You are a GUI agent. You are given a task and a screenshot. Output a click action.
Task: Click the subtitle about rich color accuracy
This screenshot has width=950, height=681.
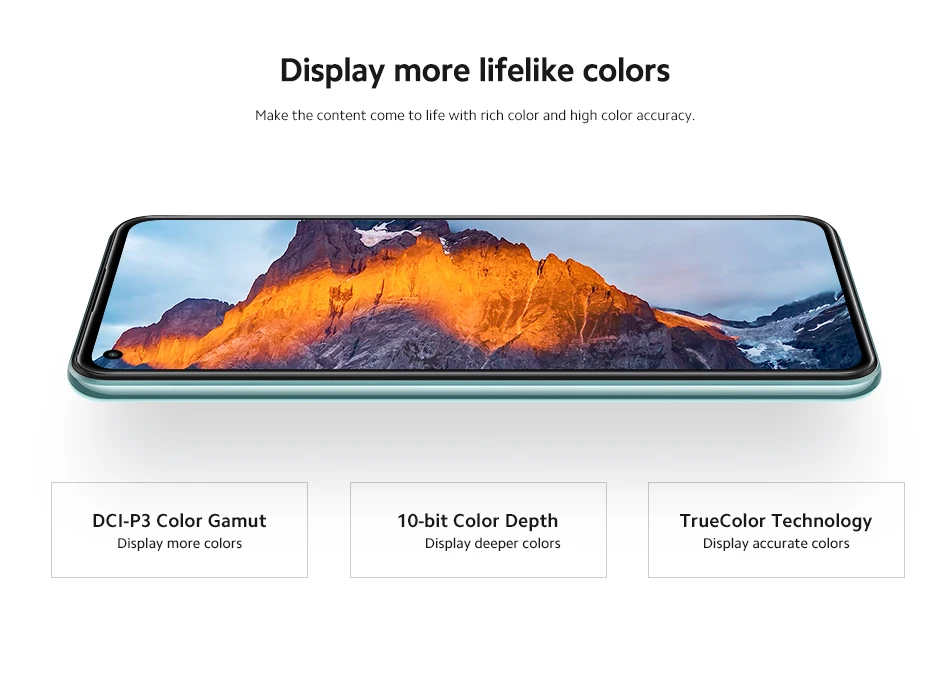(x=474, y=115)
